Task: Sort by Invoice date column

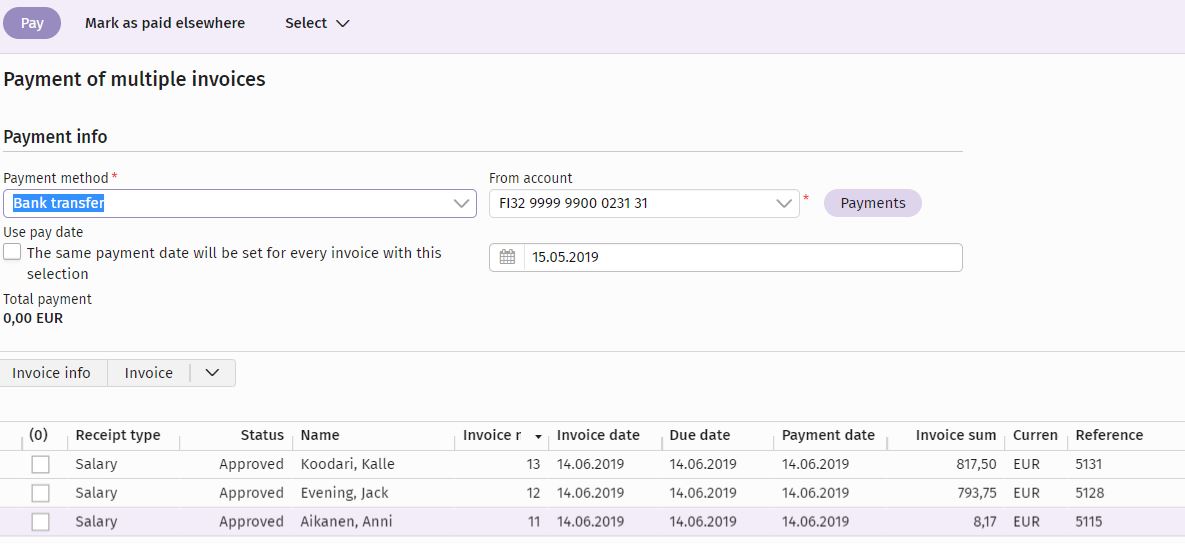Action: 598,435
